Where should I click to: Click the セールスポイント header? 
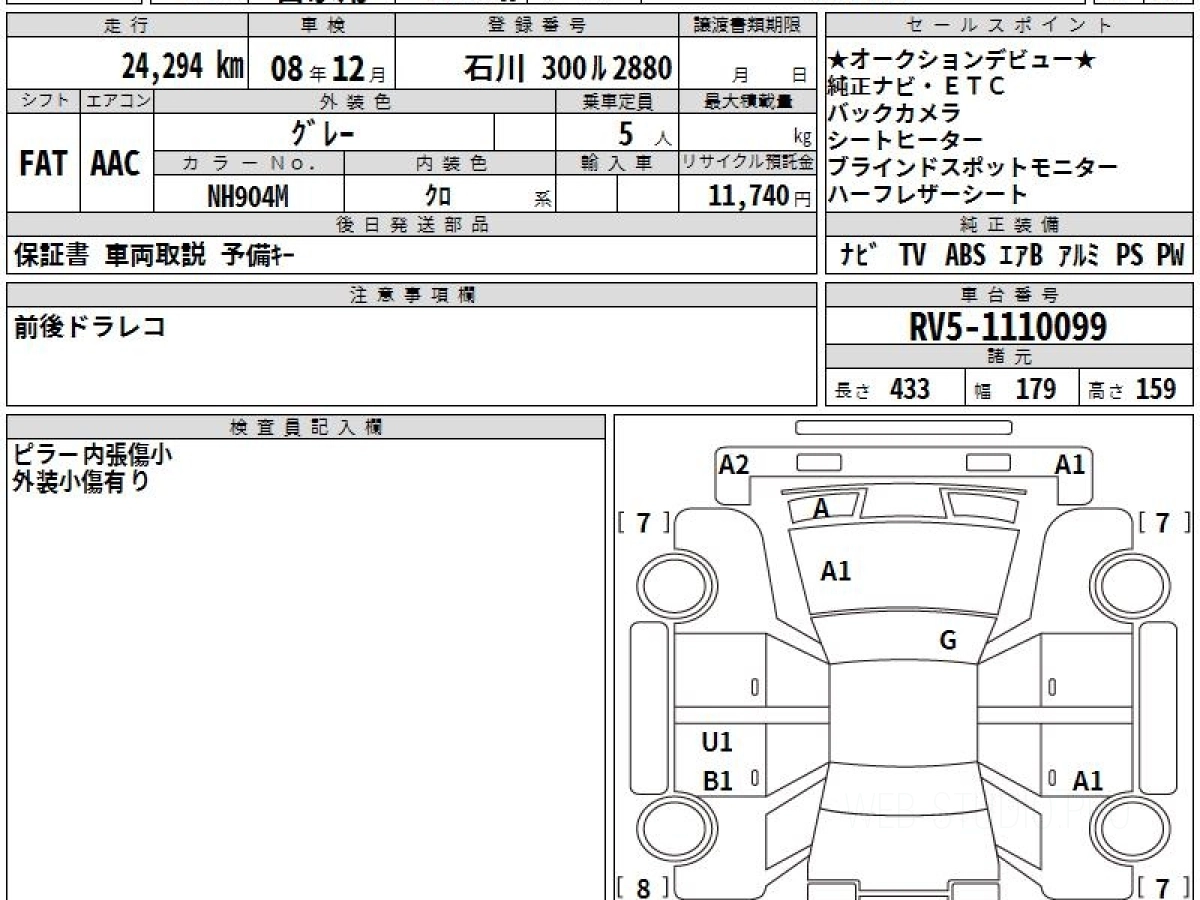[1010, 26]
